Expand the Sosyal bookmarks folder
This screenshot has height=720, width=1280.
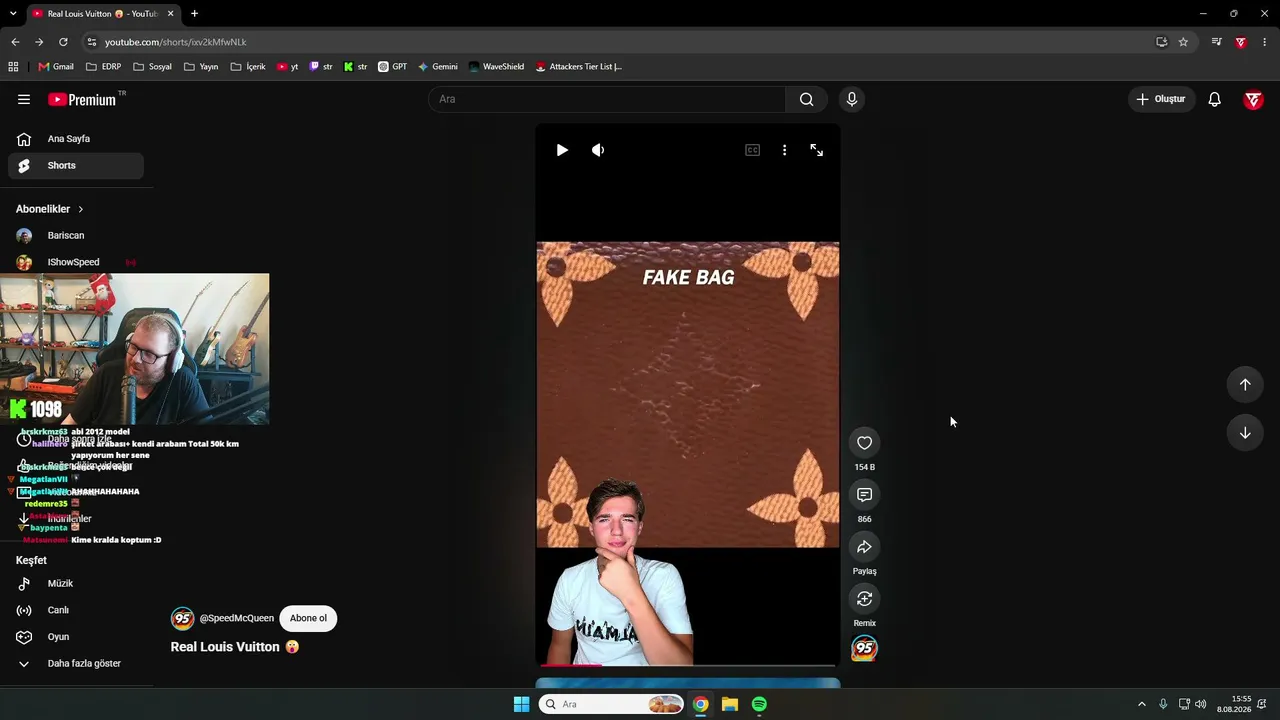pos(153,67)
